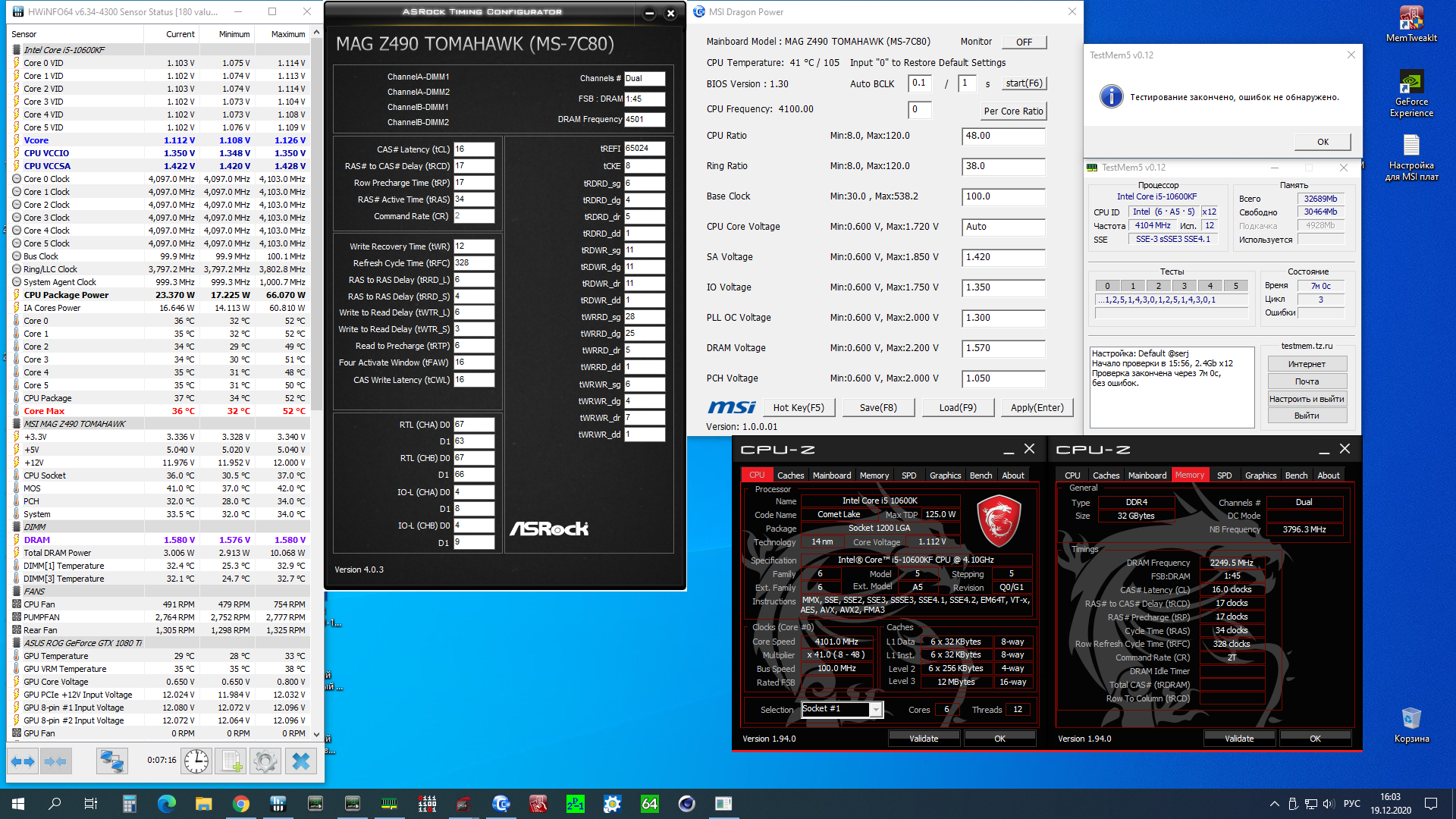Launch Chrome from the taskbar
The width and height of the screenshot is (1456, 819).
[x=241, y=804]
